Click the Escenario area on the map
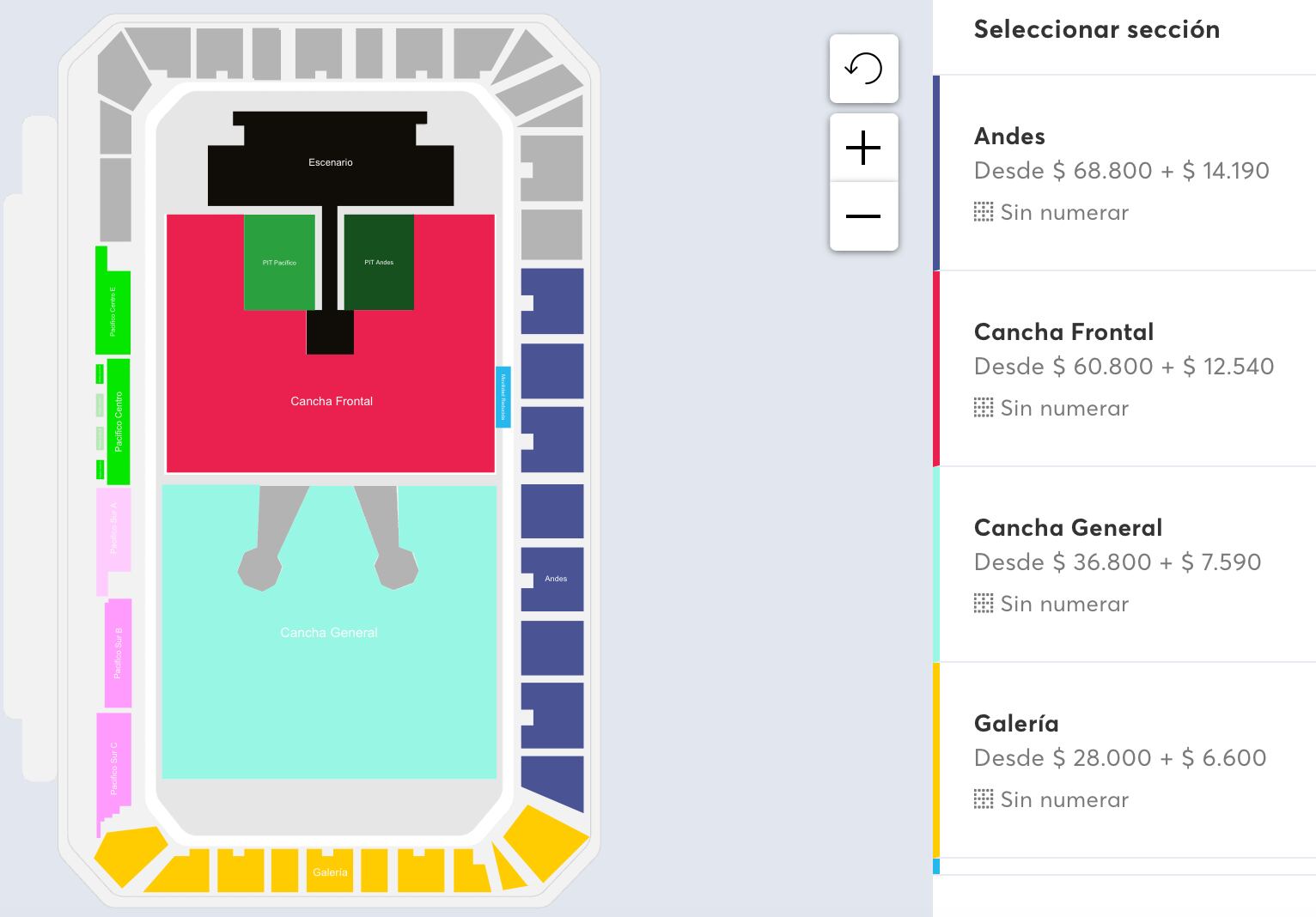This screenshot has width=1316, height=917. (x=330, y=161)
